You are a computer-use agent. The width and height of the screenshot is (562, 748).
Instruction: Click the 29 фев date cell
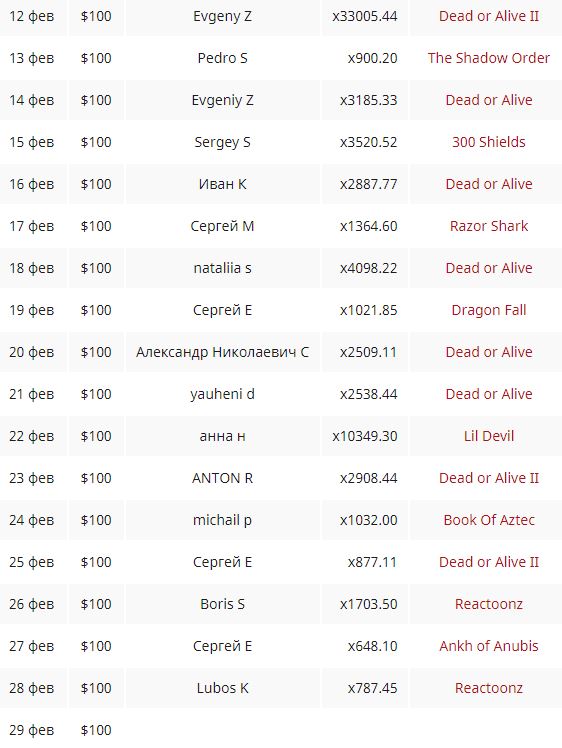click(31, 730)
